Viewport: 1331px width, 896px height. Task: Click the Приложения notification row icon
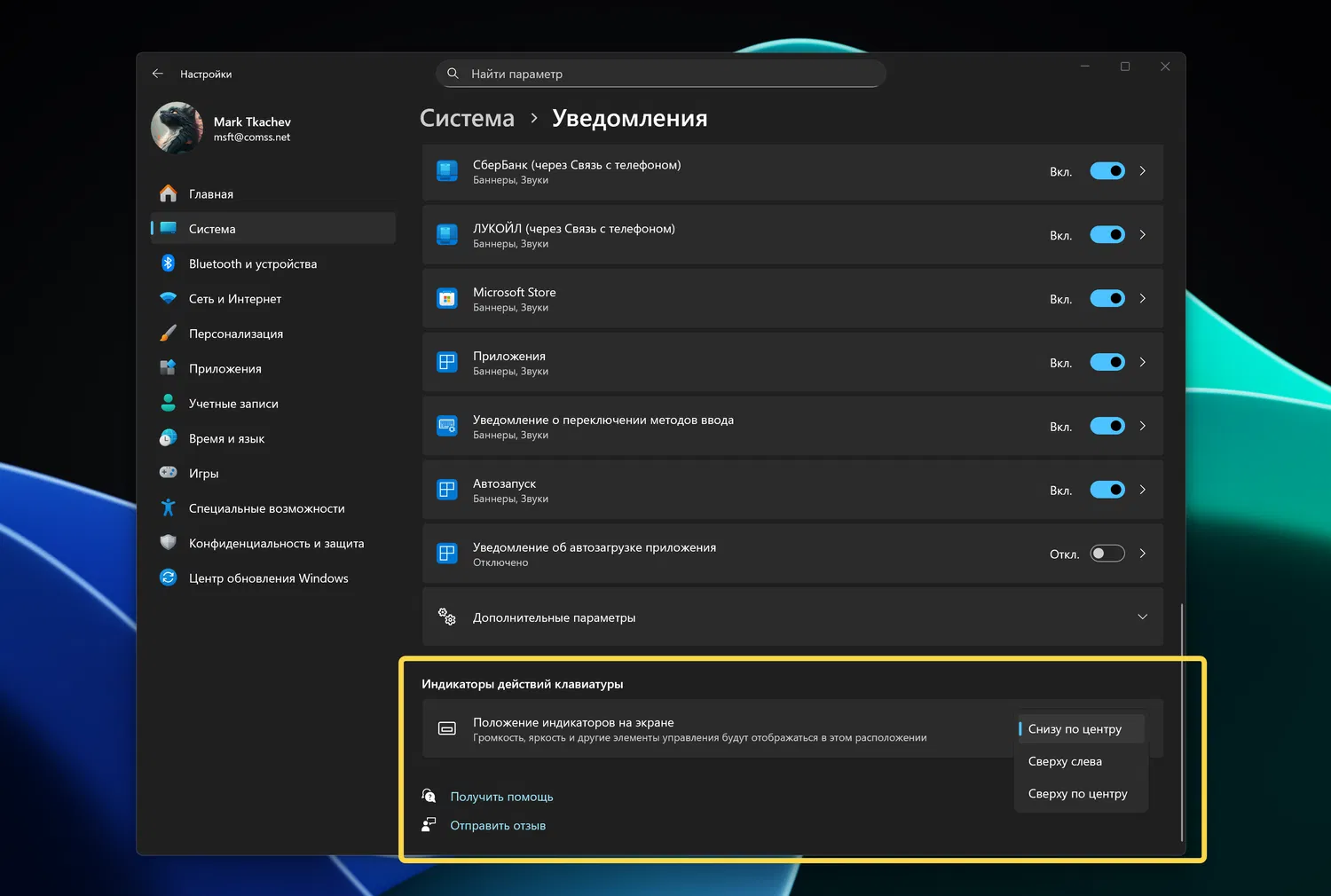point(447,363)
